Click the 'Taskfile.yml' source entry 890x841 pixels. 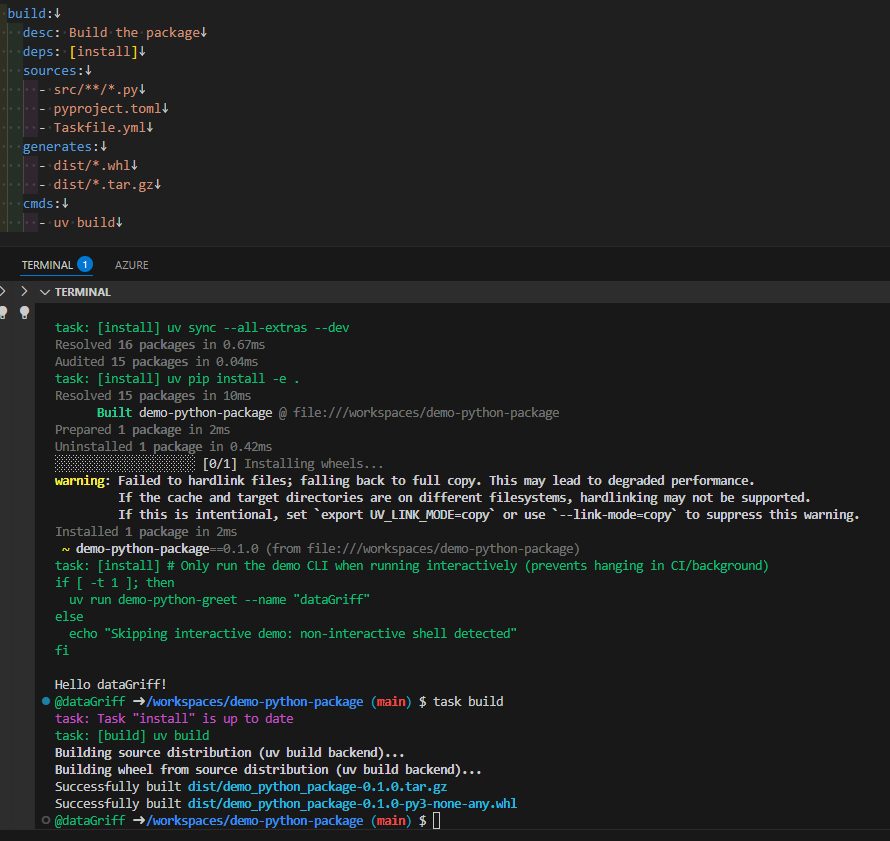(x=99, y=128)
